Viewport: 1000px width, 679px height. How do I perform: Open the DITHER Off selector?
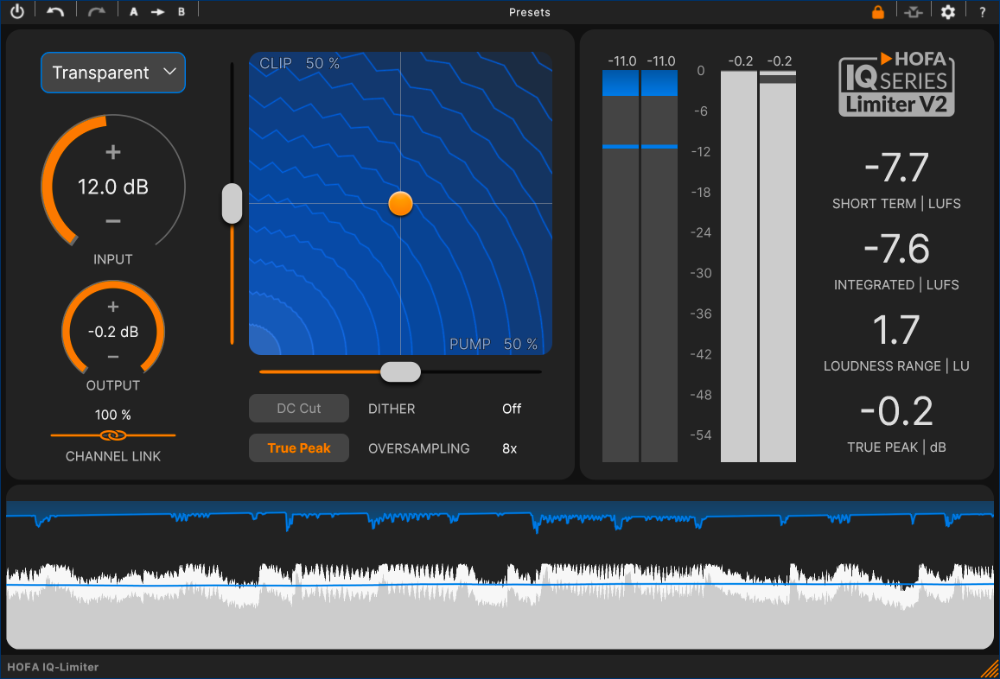point(511,409)
